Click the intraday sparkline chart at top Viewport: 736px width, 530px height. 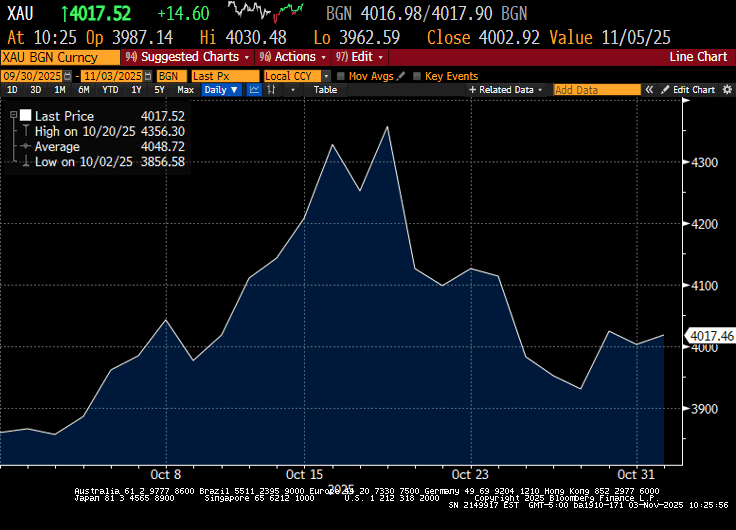pos(266,12)
